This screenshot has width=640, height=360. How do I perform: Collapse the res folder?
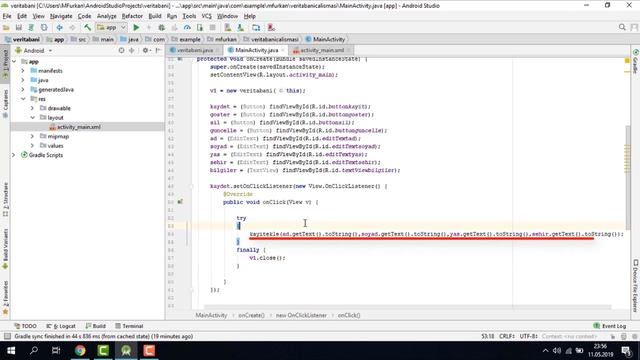click(23, 99)
